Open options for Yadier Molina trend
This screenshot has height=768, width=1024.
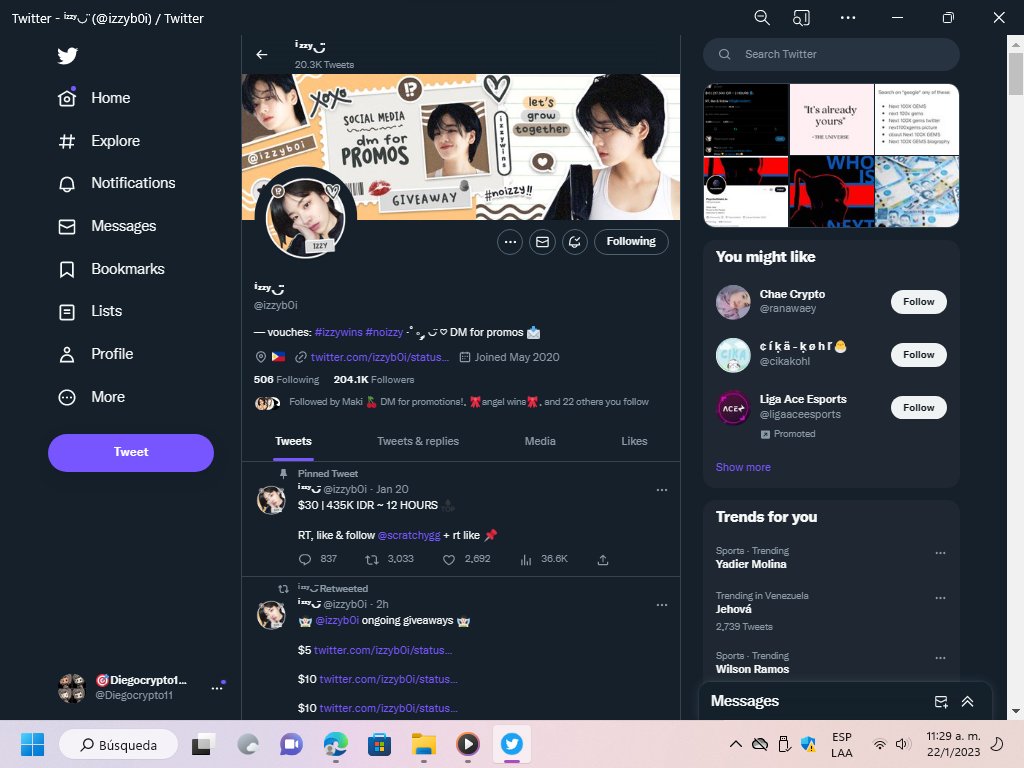click(x=940, y=553)
